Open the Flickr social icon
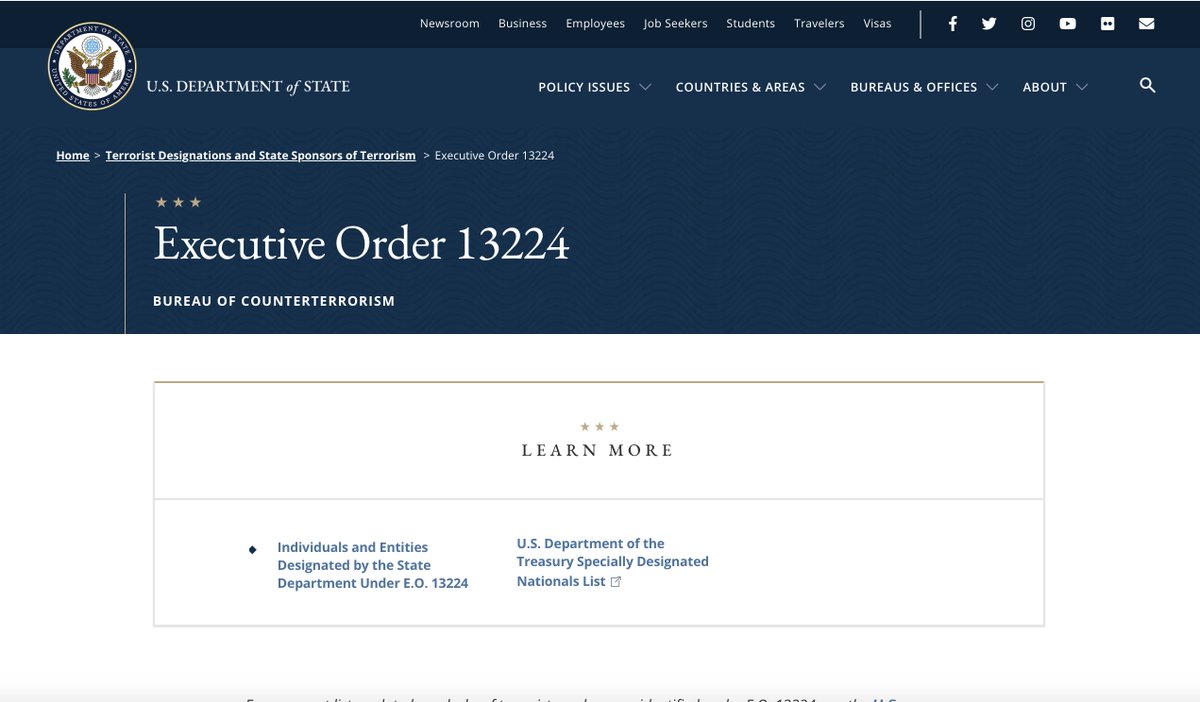The width and height of the screenshot is (1200, 702). [x=1107, y=24]
